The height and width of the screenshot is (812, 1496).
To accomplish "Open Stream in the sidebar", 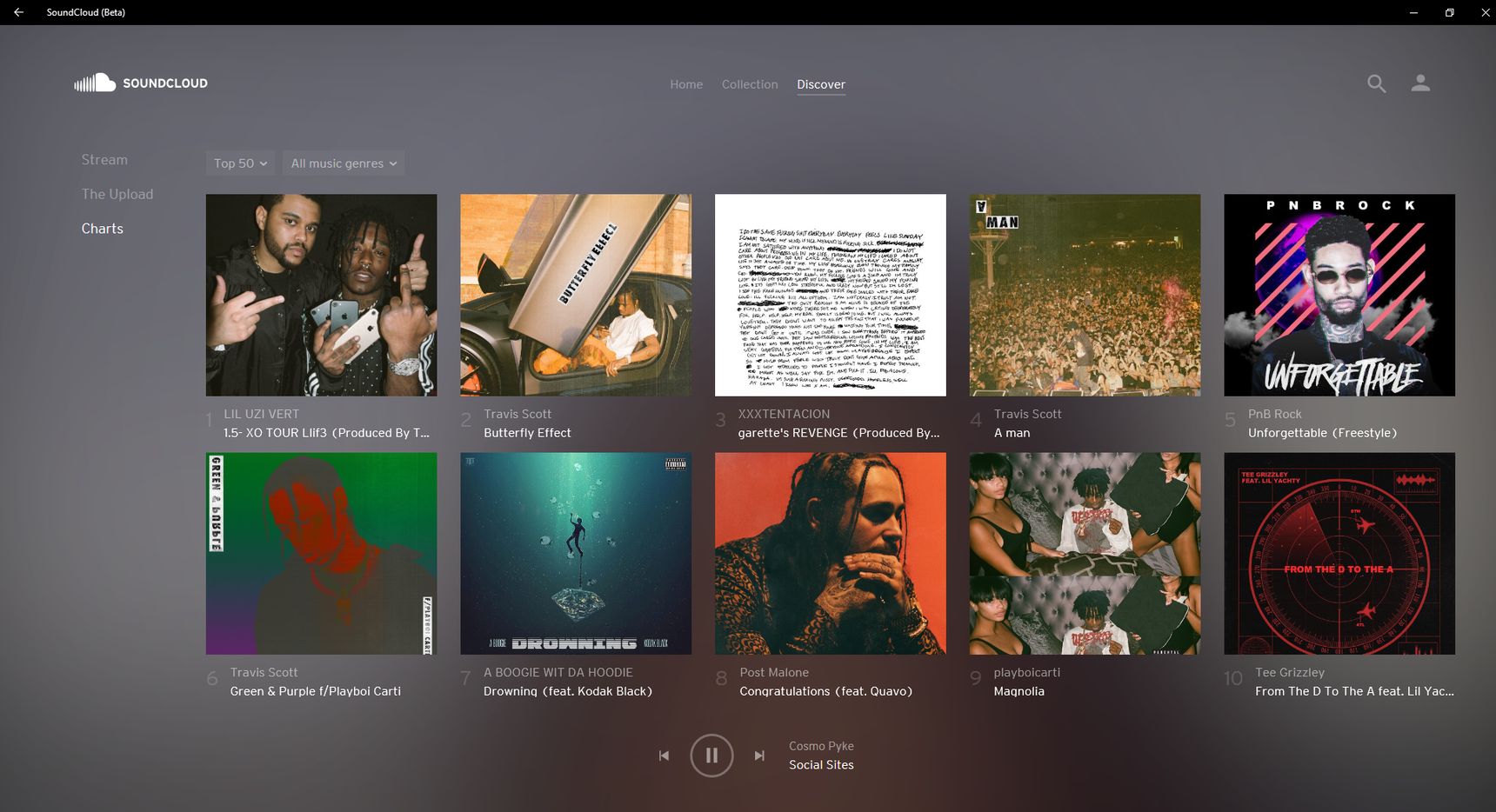I will [104, 160].
